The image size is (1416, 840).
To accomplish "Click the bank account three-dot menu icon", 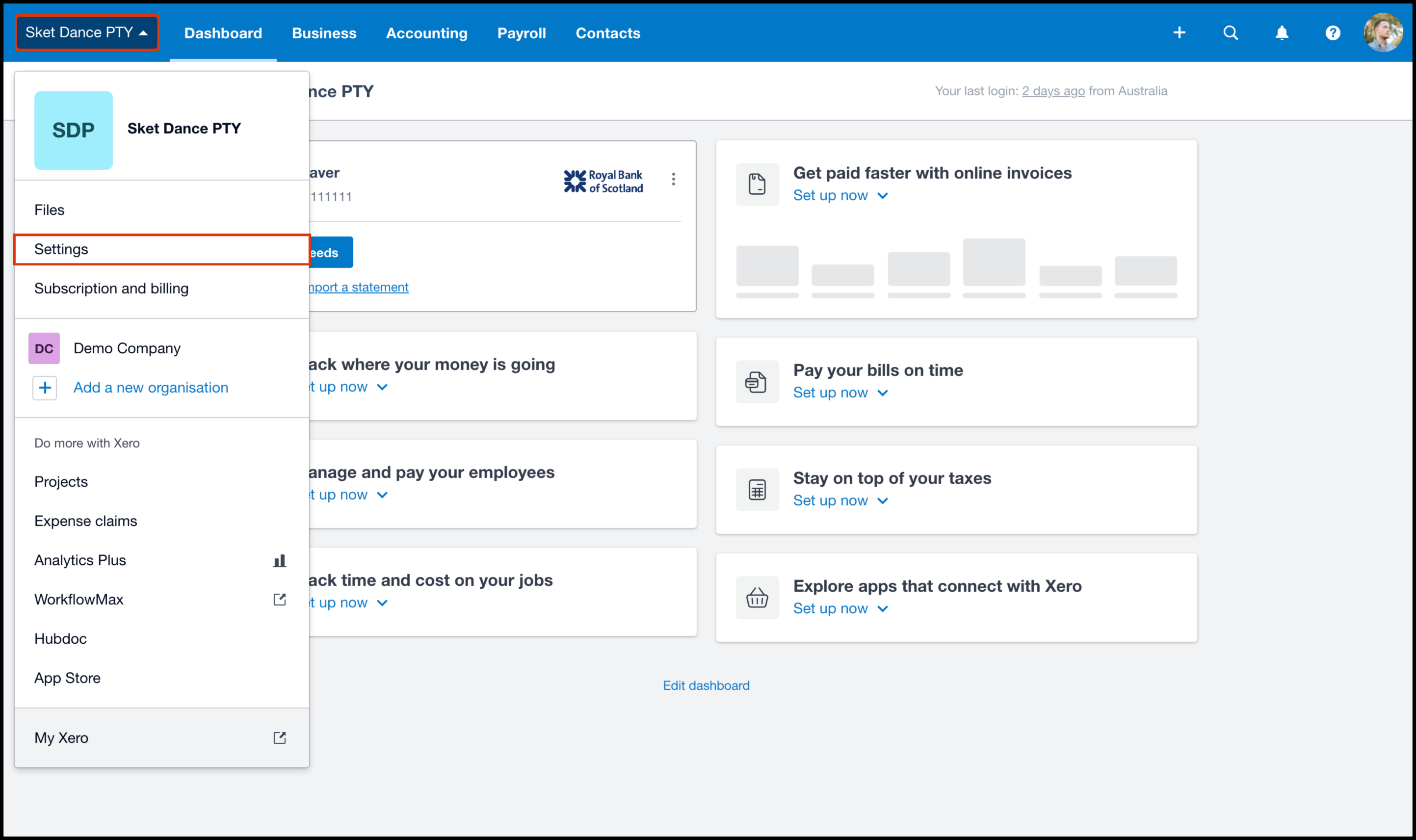I will pyautogui.click(x=673, y=180).
